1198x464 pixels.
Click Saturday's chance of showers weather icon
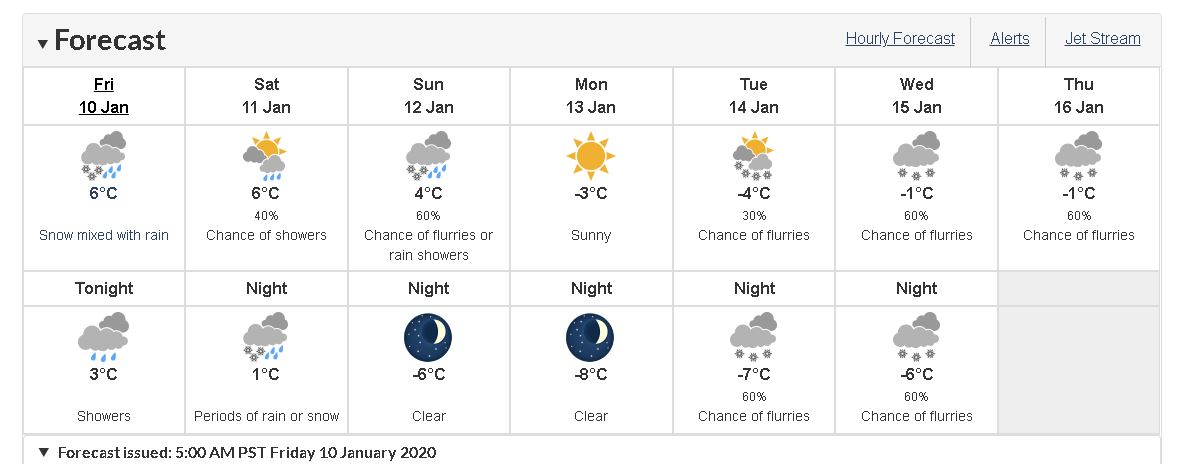pyautogui.click(x=265, y=156)
